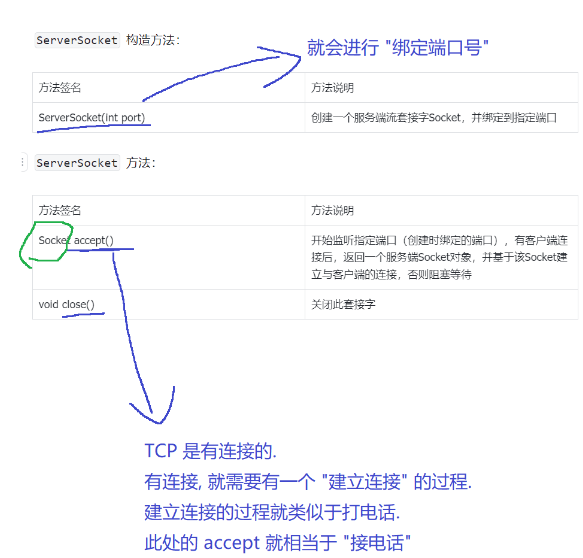Click the block drag handle beside ServerSocket 方法
Image resolution: width=583 pixels, height=558 pixels.
click(23, 162)
